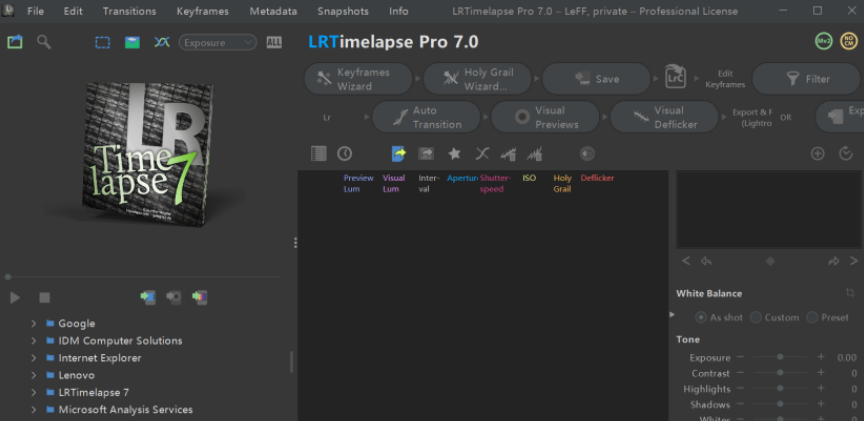Click the circular refresh clock icon
The height and width of the screenshot is (421, 864).
pyautogui.click(x=846, y=154)
